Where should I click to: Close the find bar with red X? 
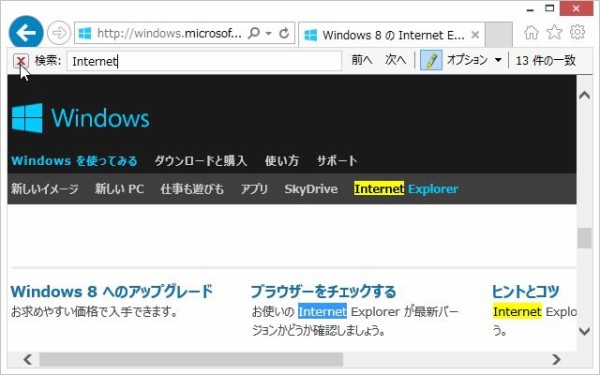21,60
